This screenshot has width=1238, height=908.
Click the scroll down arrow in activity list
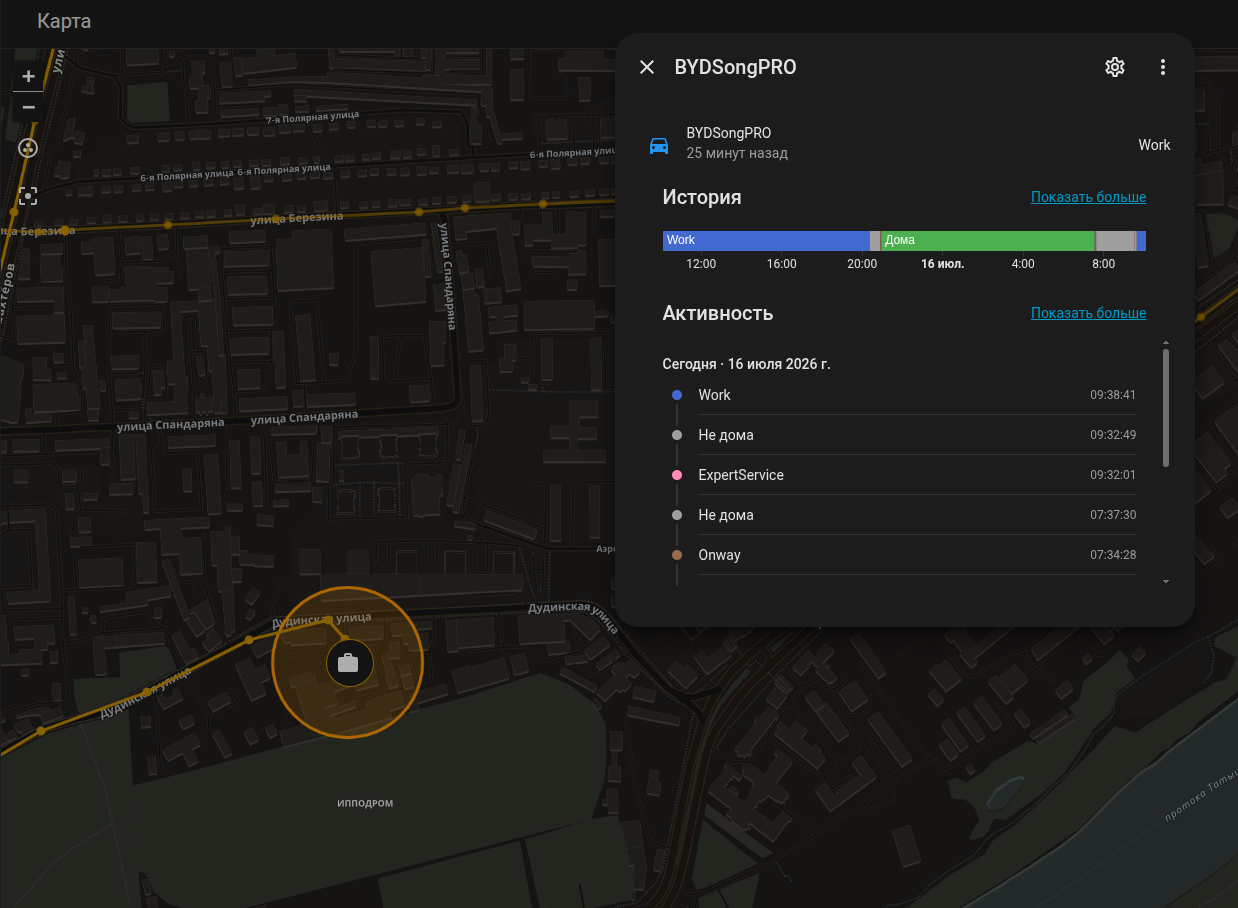point(1166,581)
